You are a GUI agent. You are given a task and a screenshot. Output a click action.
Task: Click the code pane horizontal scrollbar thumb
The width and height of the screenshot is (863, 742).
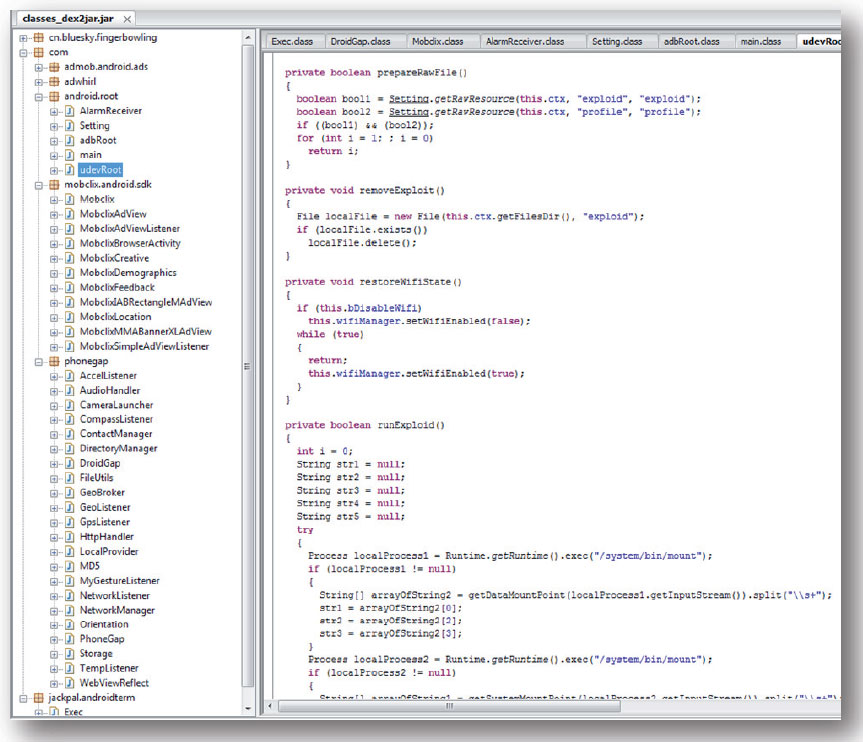pyautogui.click(x=450, y=706)
